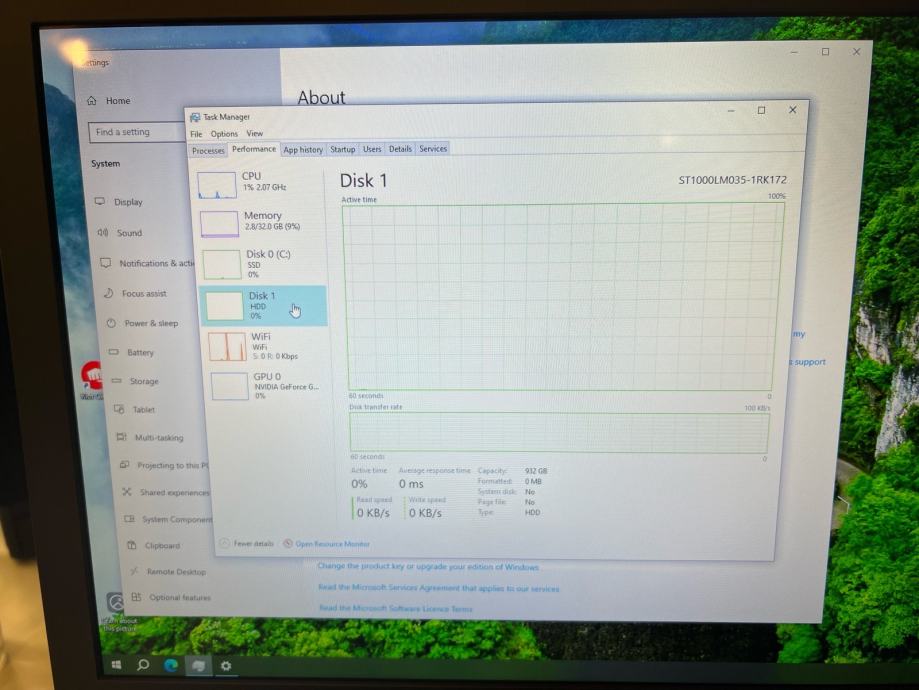Open the Options menu in Task Manager
Viewport: 919px width, 690px height.
click(224, 134)
